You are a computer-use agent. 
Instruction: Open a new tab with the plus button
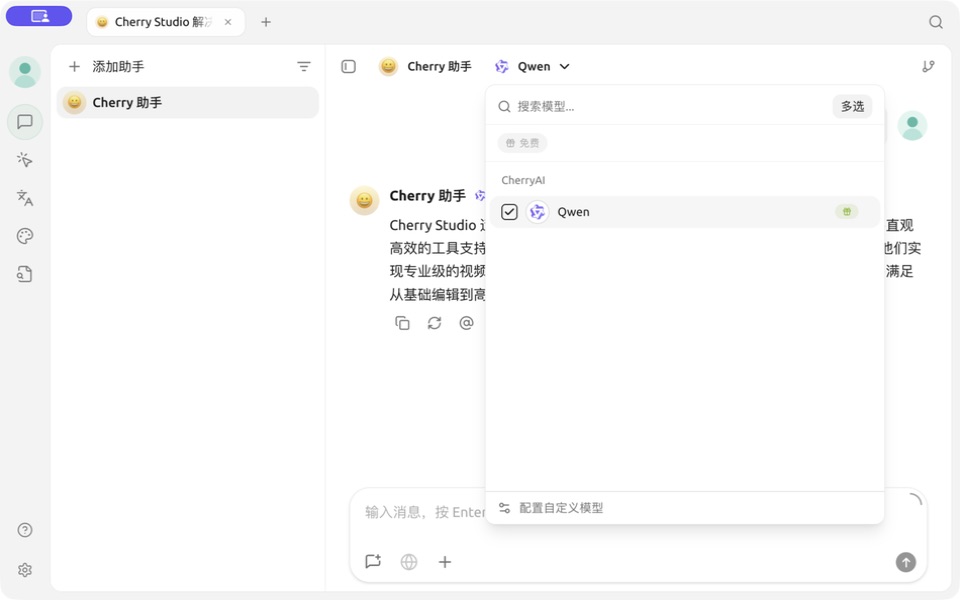click(x=266, y=22)
